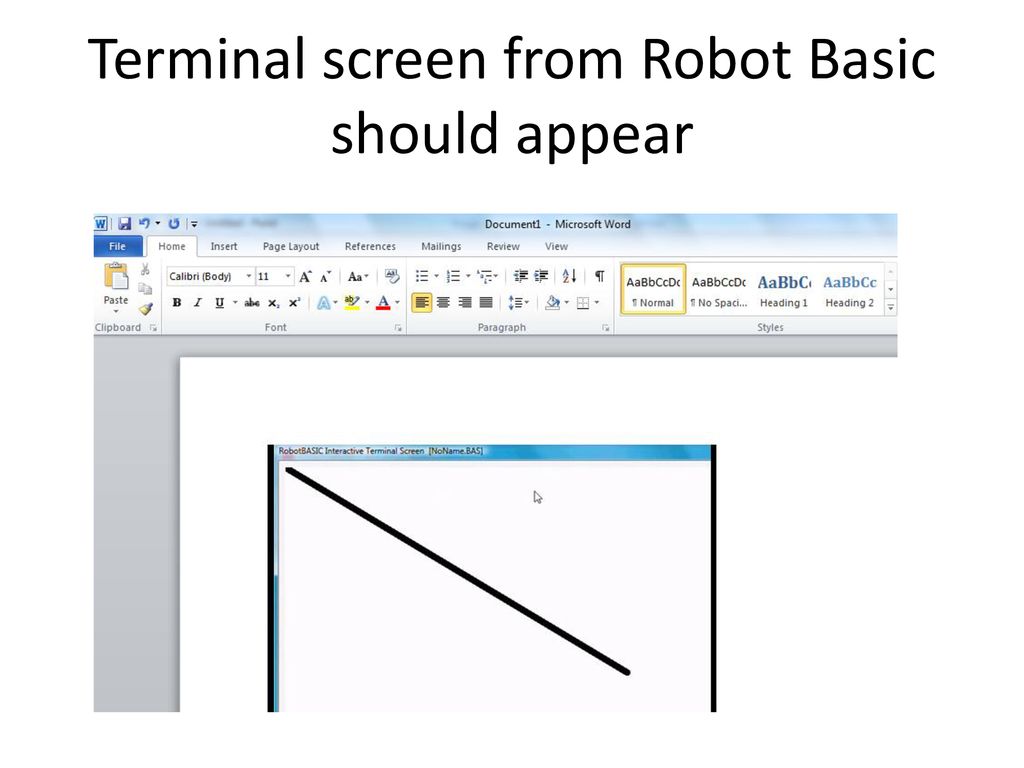Click the Shading paint bucket icon
This screenshot has width=1024, height=768.
[552, 302]
